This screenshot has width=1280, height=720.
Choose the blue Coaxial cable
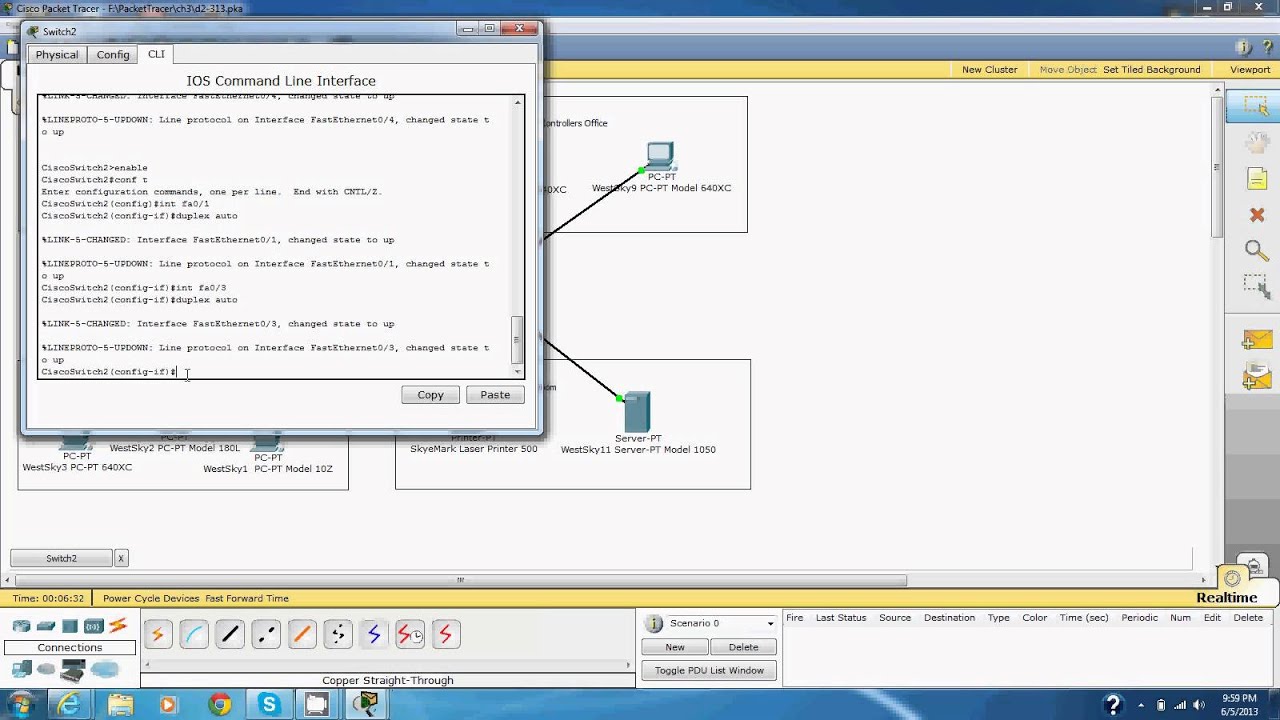click(x=374, y=634)
